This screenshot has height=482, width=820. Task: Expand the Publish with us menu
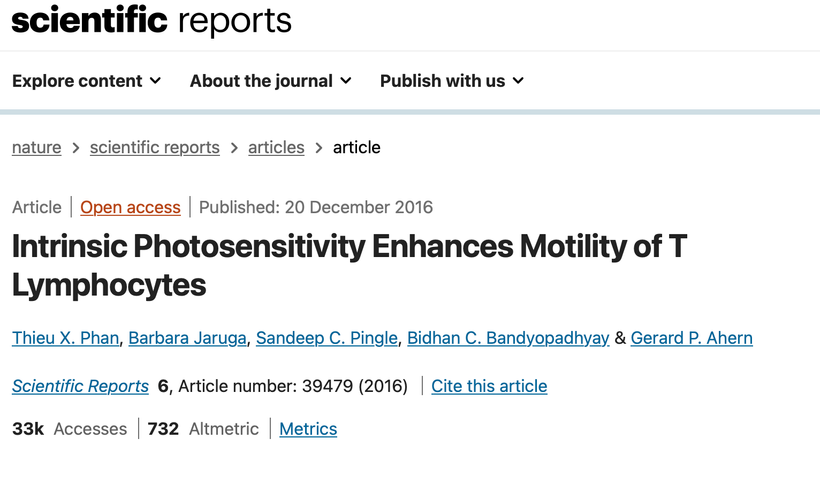pyautogui.click(x=451, y=81)
